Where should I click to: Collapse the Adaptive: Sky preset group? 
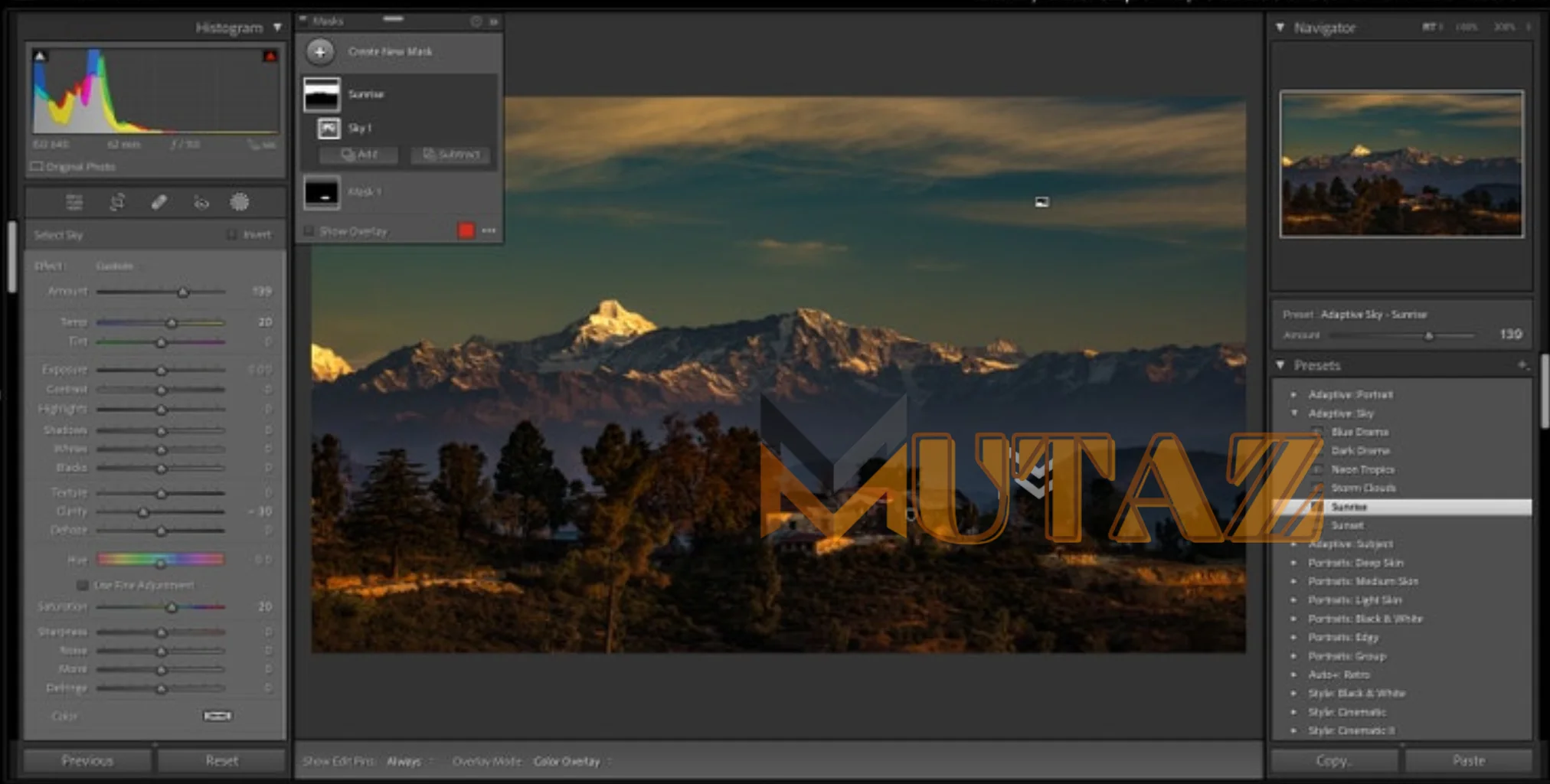(1294, 413)
